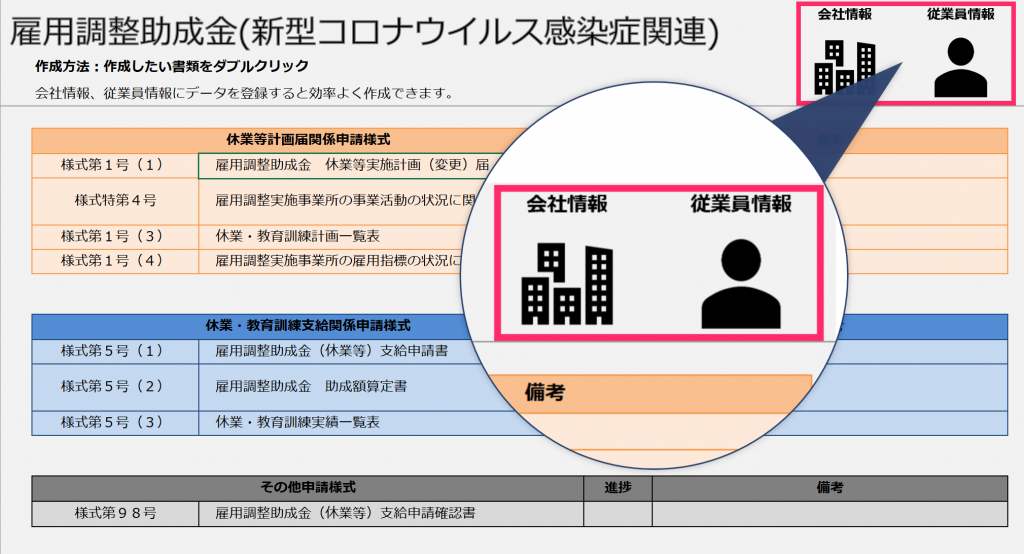Select the small 従業員情報 label above person icon in header
Screen dimensions: 1024x554
(961, 14)
